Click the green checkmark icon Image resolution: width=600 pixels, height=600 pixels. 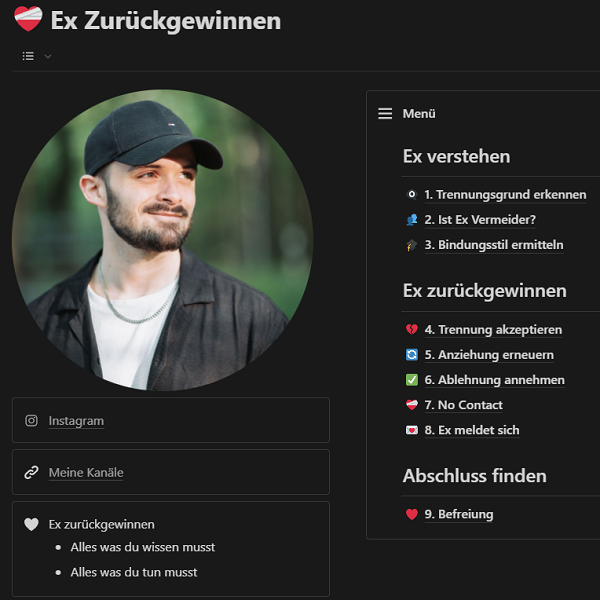[412, 380]
